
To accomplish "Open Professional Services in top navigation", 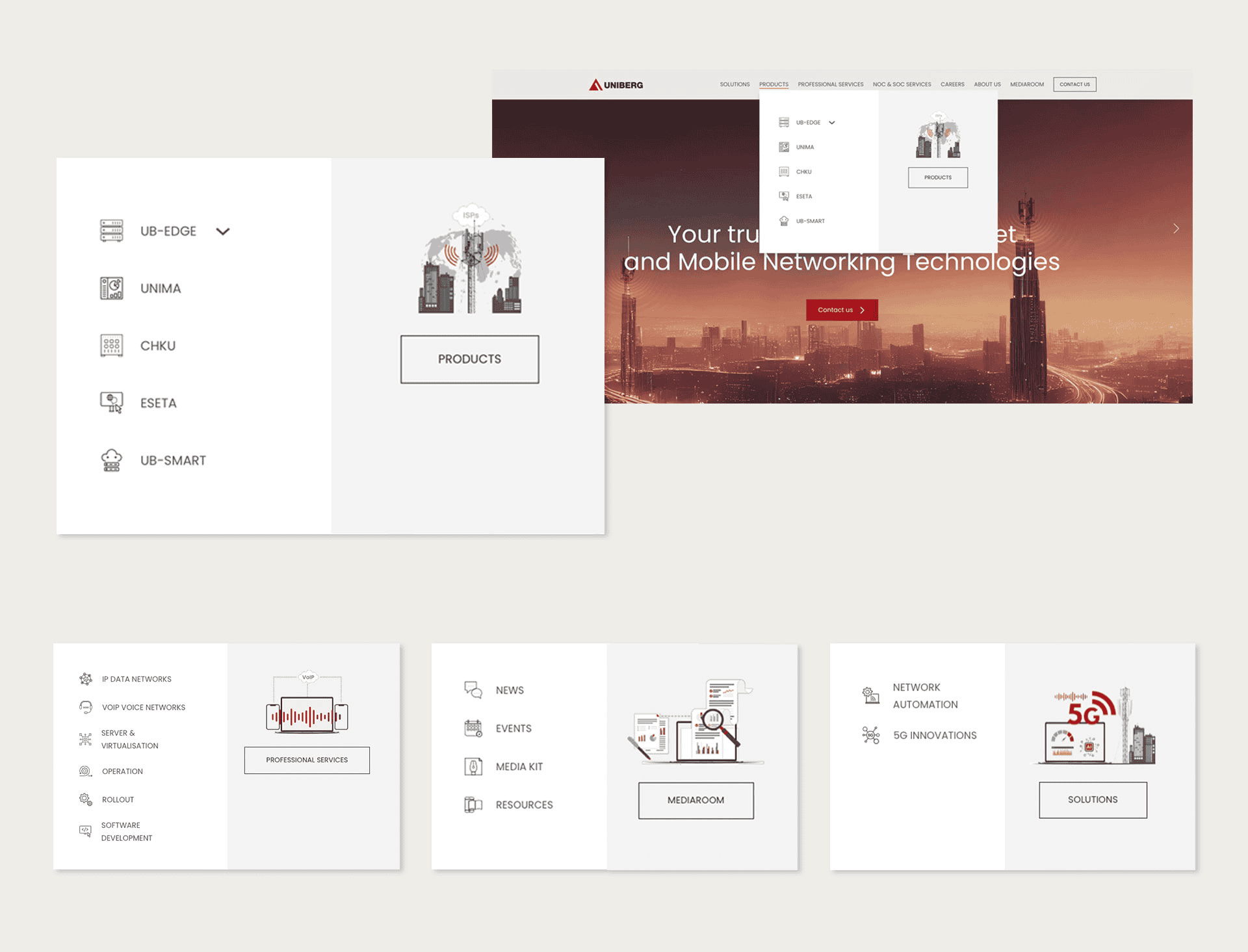I will pos(830,84).
